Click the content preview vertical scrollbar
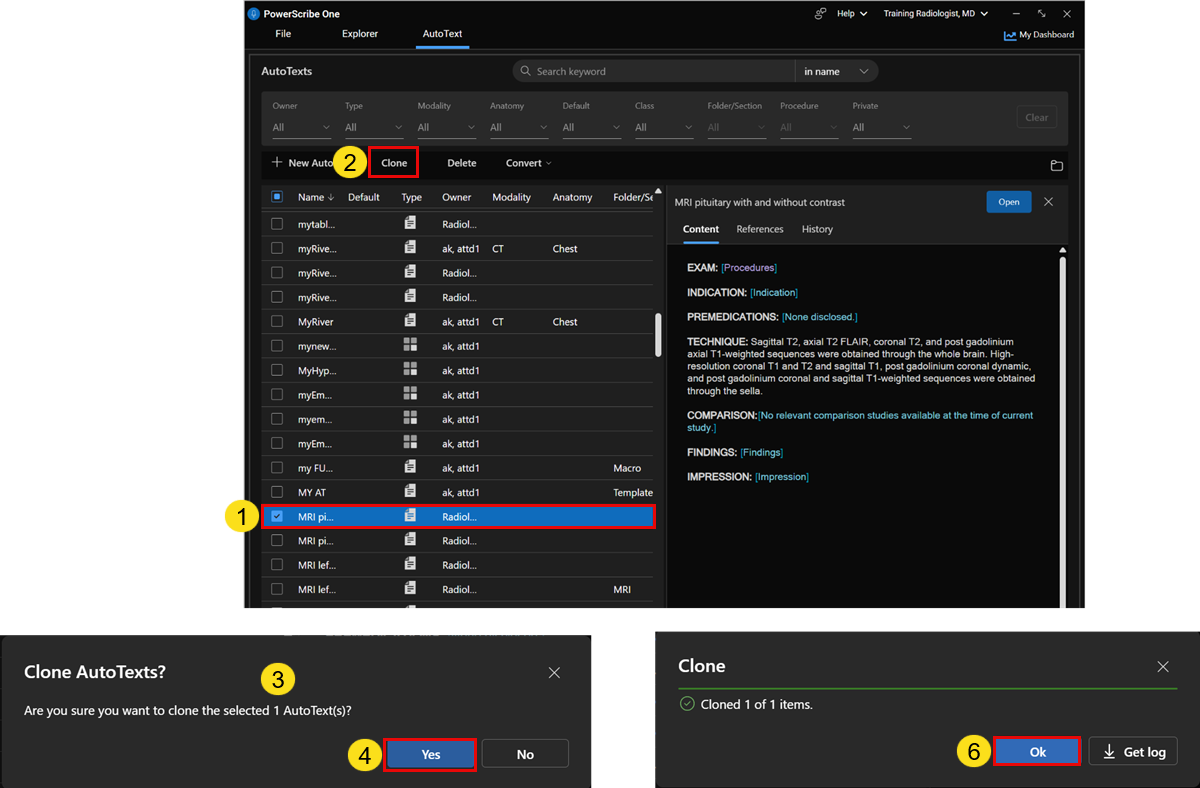 click(x=1062, y=430)
